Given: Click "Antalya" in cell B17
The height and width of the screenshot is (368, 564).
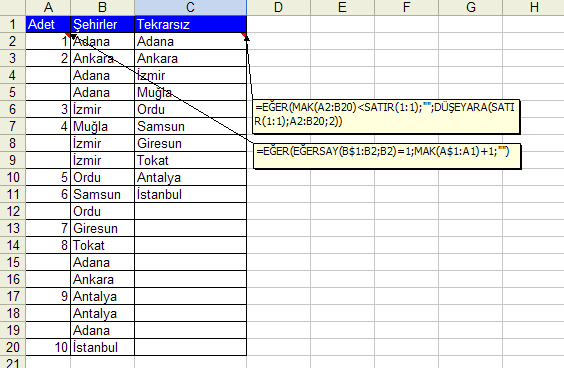Looking at the screenshot, I should click(x=95, y=297).
